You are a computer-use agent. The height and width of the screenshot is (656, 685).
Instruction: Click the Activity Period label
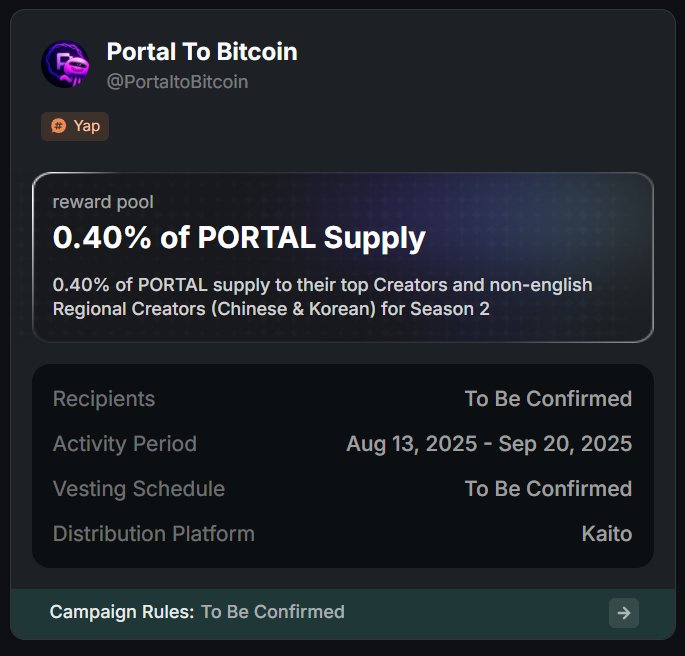[125, 444]
